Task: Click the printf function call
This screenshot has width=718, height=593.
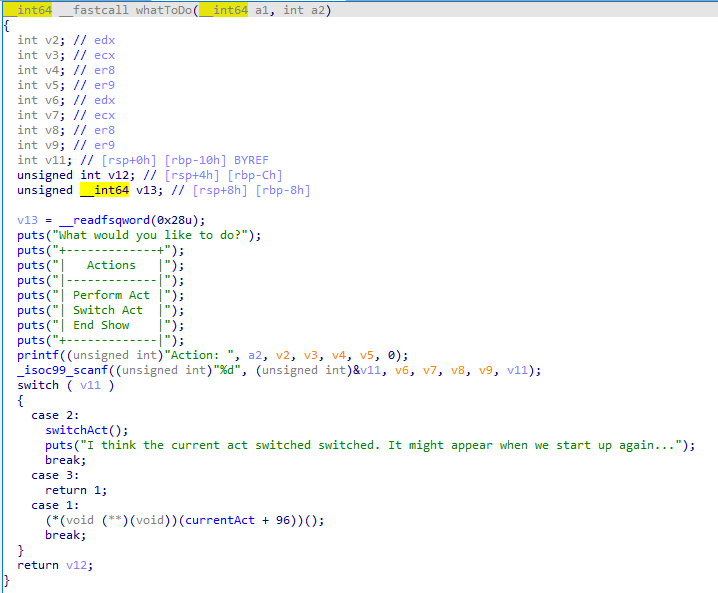Action: click(x=38, y=355)
